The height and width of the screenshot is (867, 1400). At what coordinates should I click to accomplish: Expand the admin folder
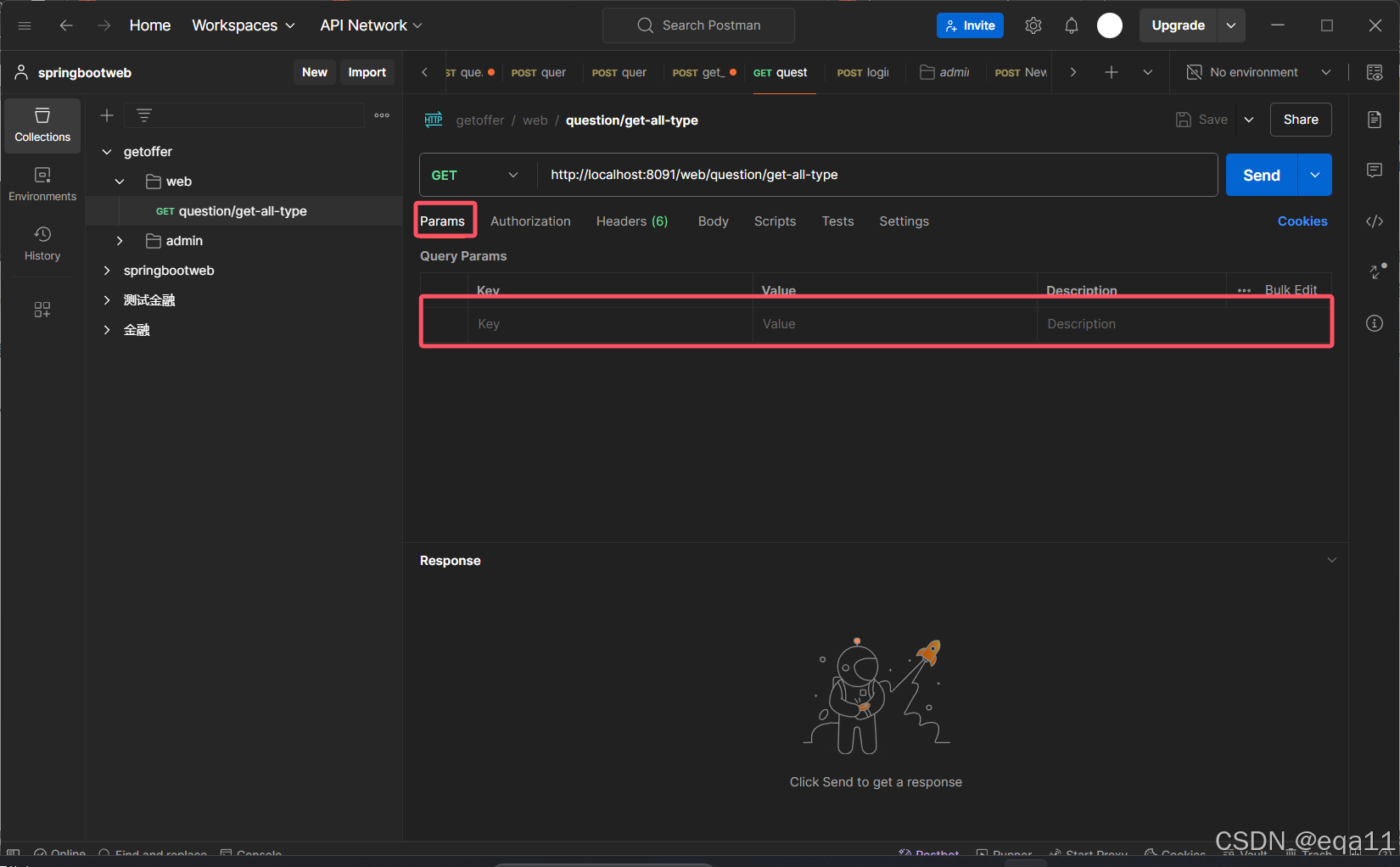(x=120, y=241)
